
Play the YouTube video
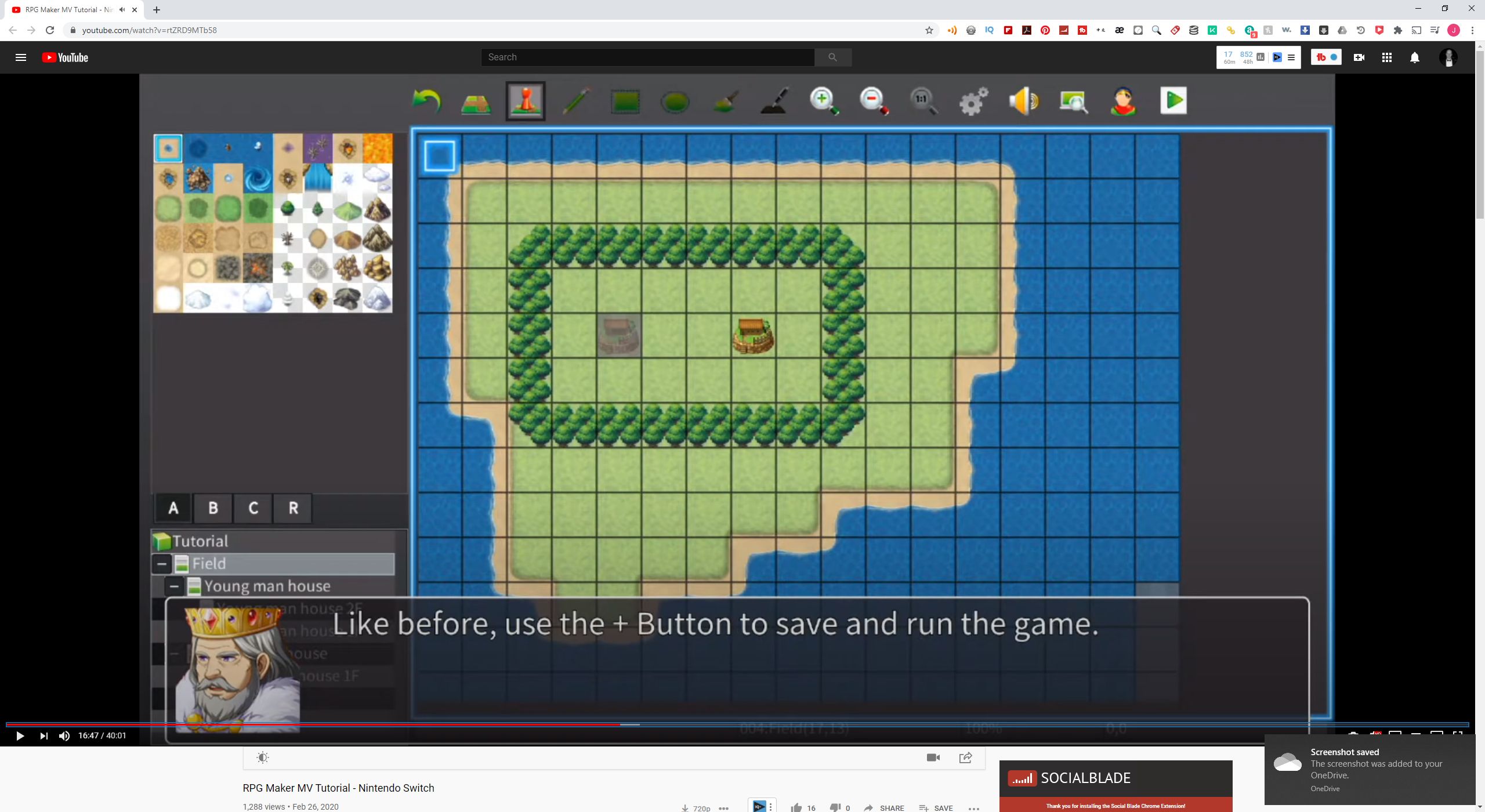[x=20, y=735]
